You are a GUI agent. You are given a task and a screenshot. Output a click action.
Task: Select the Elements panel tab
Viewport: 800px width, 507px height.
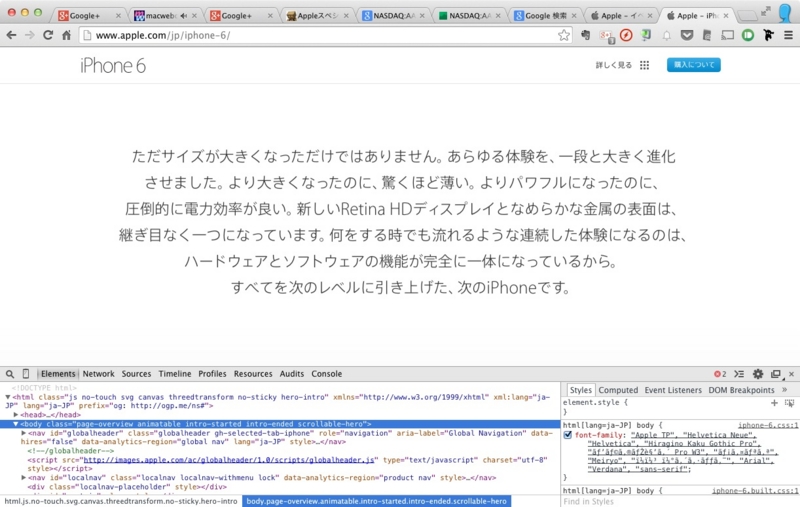pyautogui.click(x=58, y=374)
